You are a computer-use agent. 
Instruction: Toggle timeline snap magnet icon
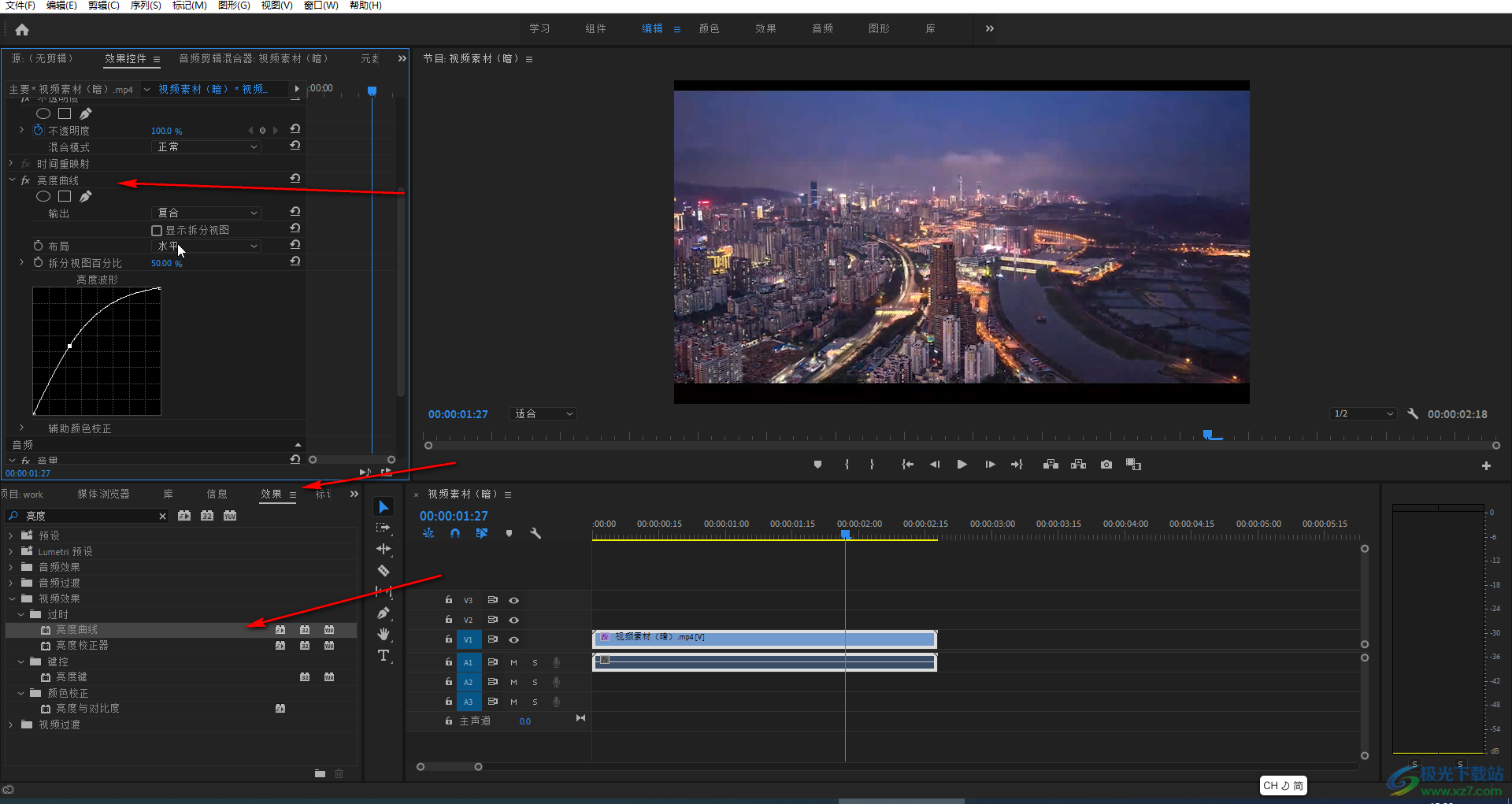pos(455,533)
